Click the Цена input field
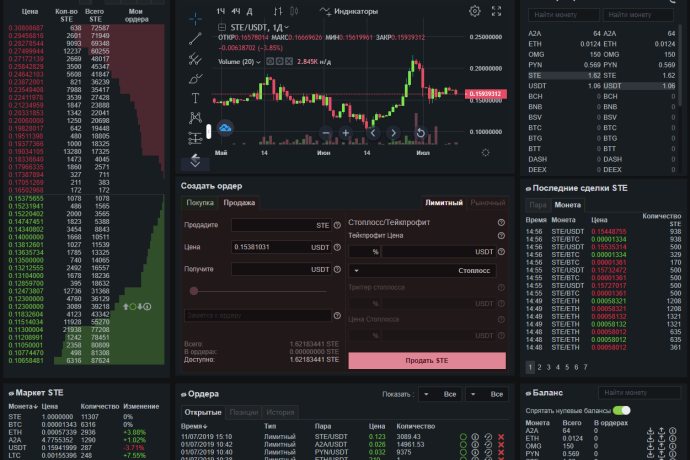Viewport: 690px width, 460px height. click(282, 247)
